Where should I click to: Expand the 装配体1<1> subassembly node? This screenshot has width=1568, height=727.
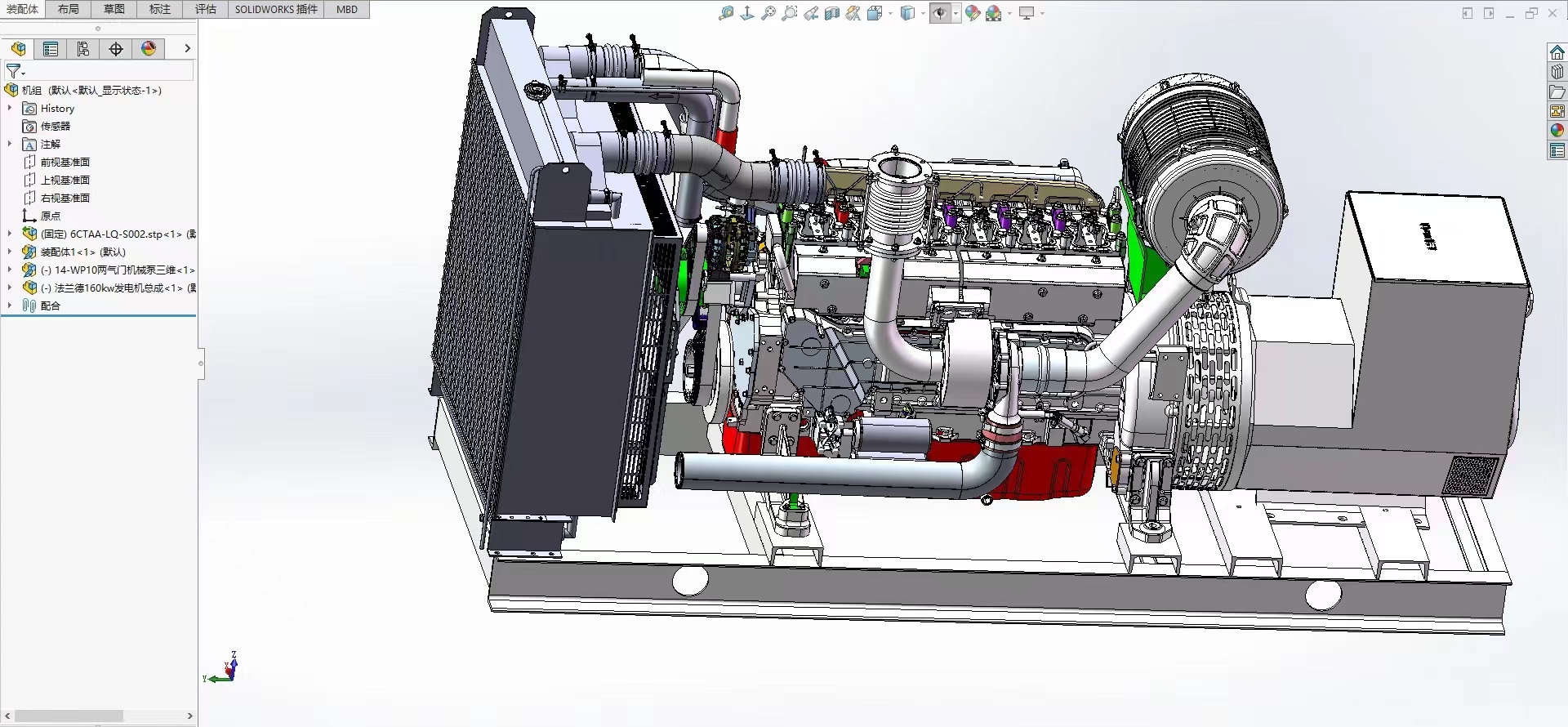10,252
